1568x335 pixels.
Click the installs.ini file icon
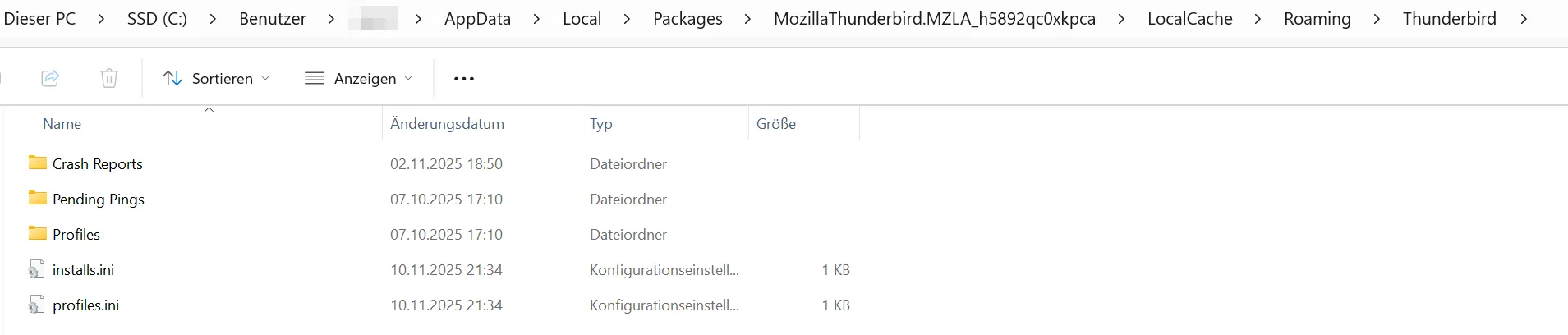tap(36, 269)
